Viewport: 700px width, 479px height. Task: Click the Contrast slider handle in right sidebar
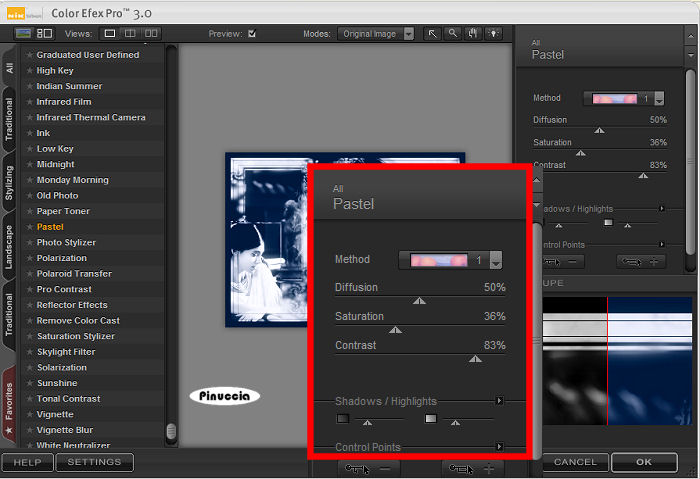click(643, 176)
